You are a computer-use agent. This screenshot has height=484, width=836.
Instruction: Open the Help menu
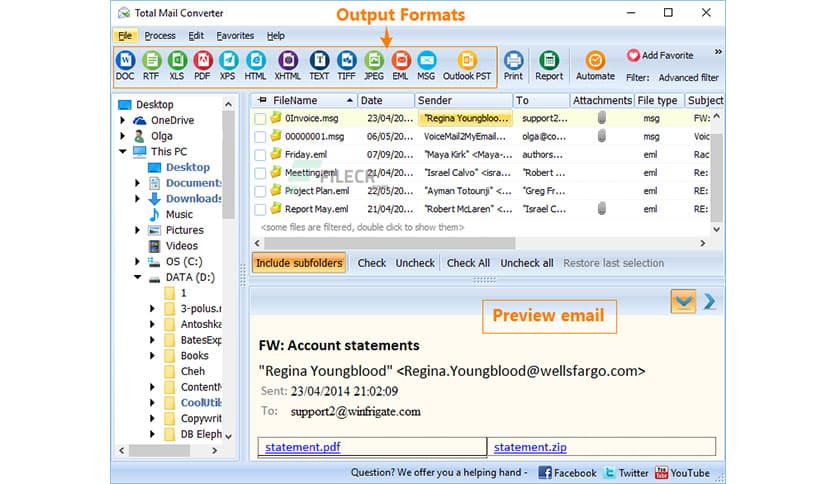point(276,36)
